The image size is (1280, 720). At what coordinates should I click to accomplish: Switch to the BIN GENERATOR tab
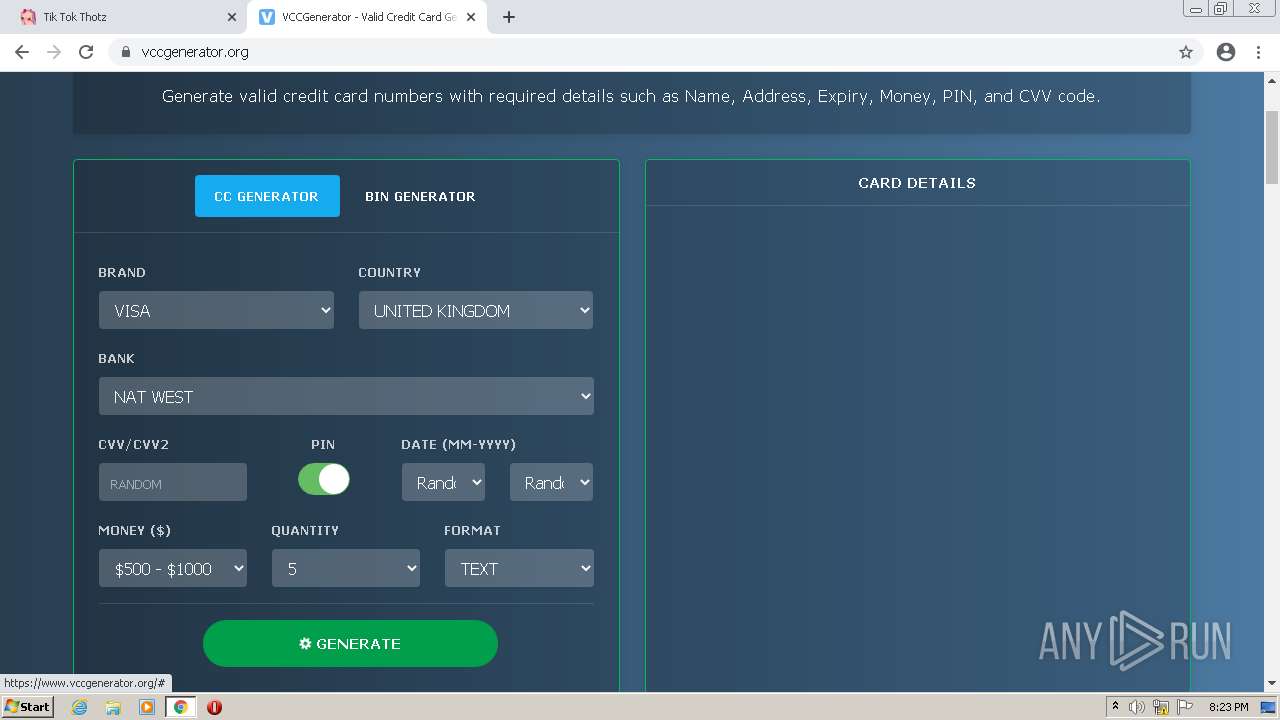420,196
